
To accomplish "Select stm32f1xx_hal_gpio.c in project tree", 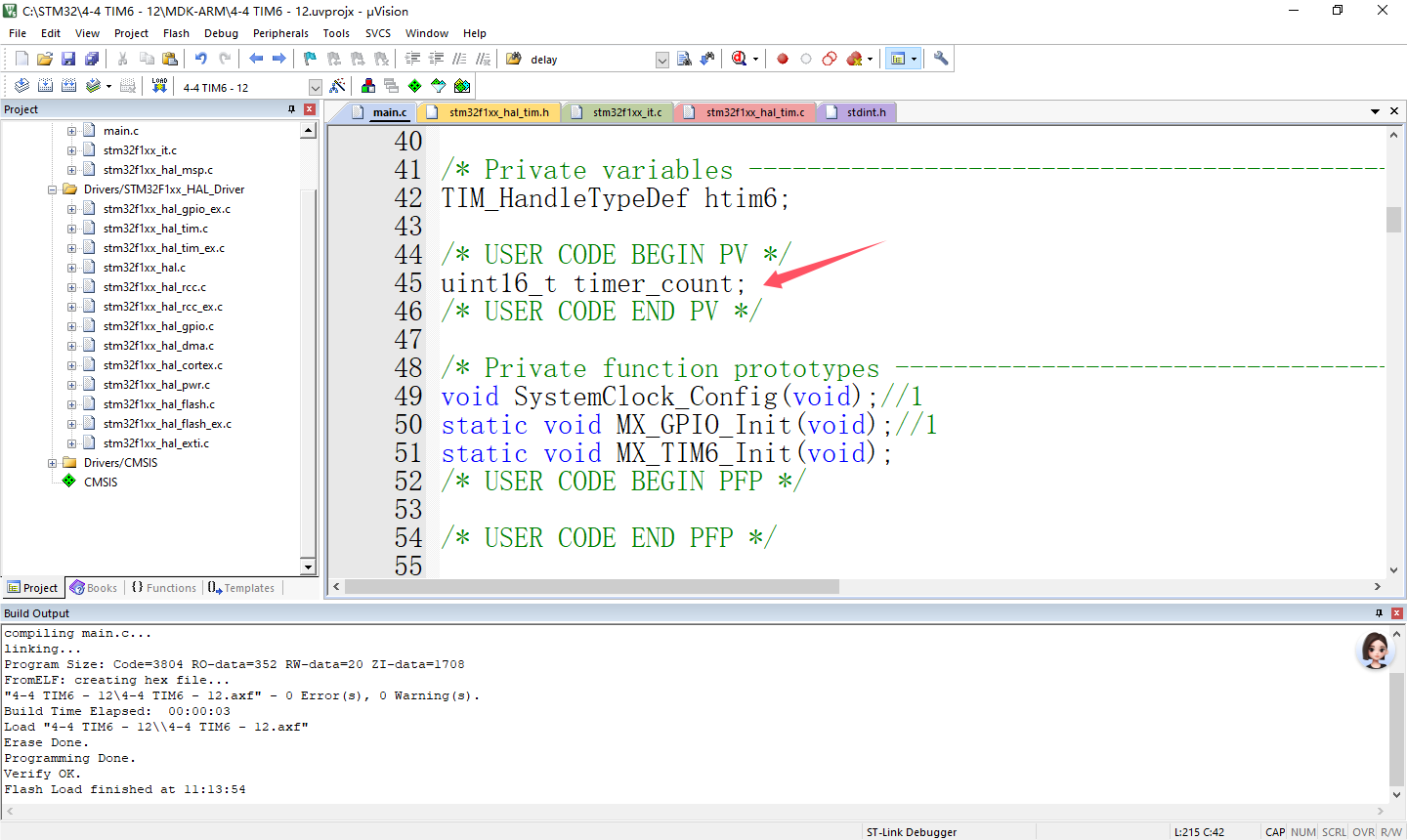I will (x=158, y=326).
